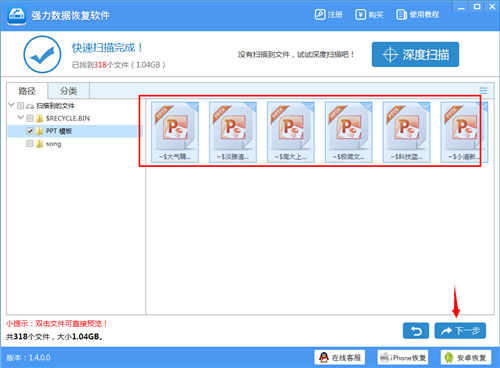The height and width of the screenshot is (368, 500).
Task: Open the 购买 purchase icon
Action: [x=360, y=15]
